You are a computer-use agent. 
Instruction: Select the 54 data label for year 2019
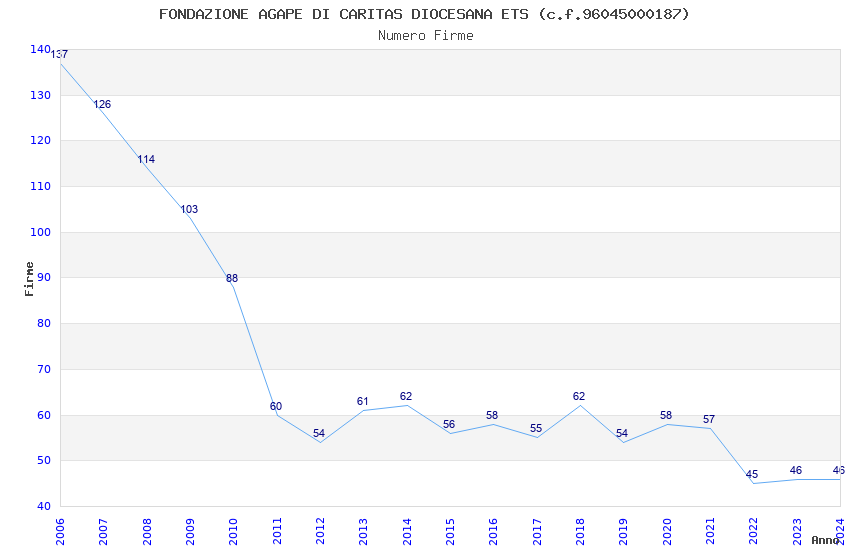622,433
